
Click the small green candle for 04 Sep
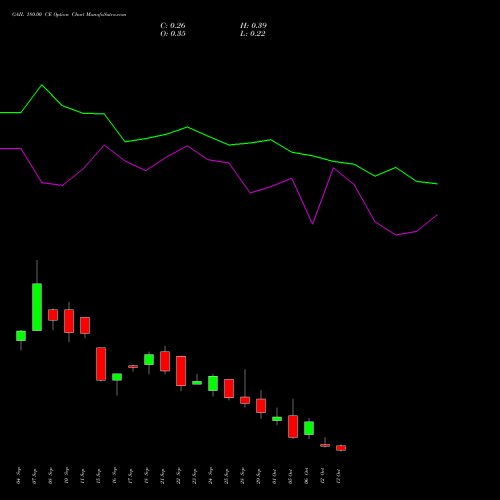[21, 336]
